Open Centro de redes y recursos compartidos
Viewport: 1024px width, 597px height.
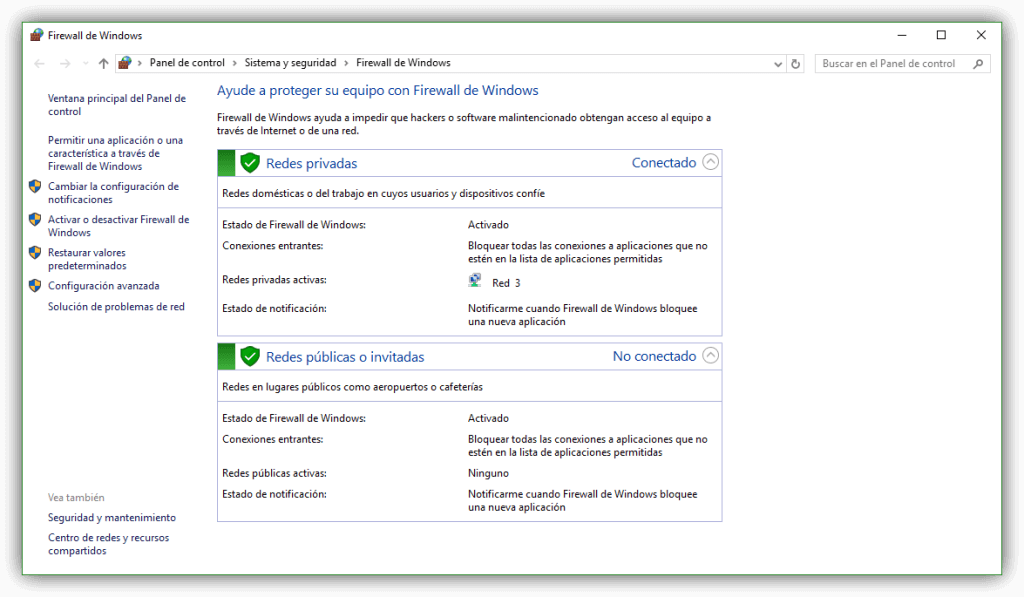coord(108,544)
